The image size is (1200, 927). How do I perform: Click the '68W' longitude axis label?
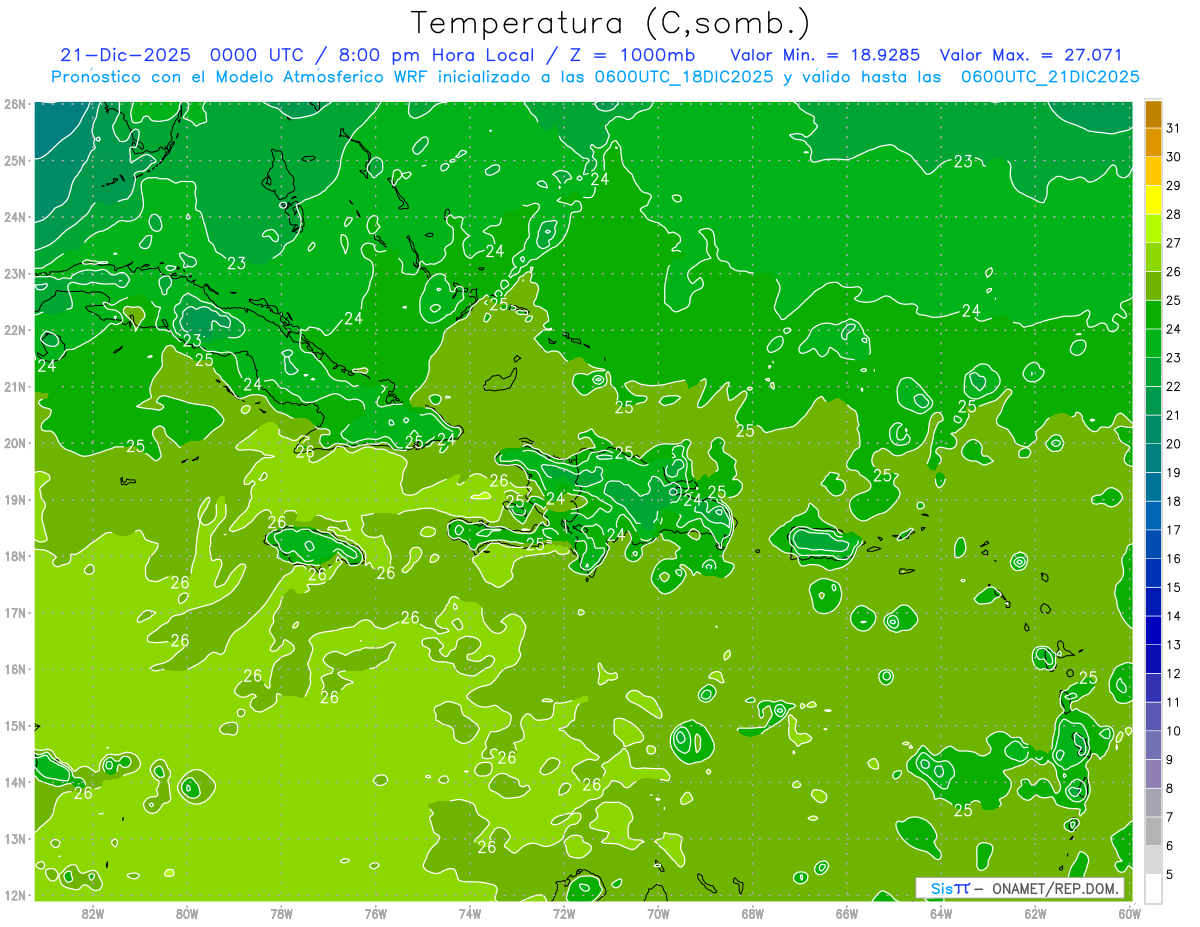point(752,913)
